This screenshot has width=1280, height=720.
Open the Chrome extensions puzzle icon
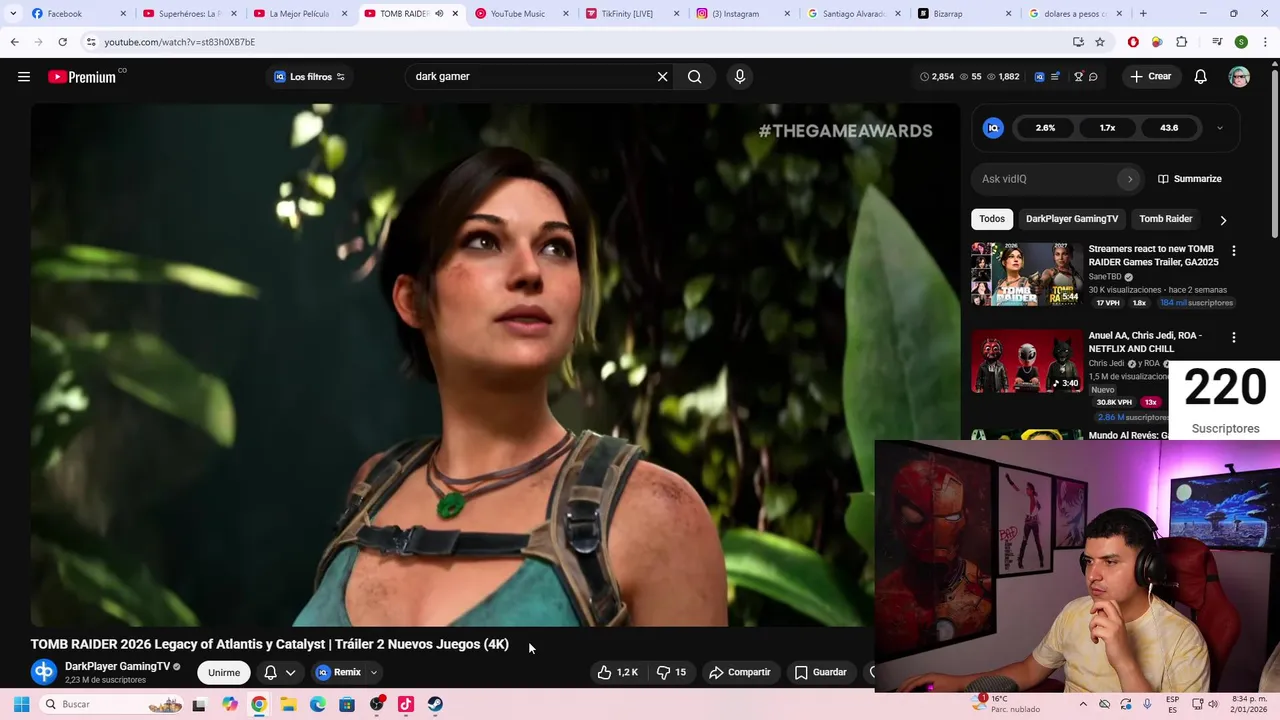[x=1181, y=42]
